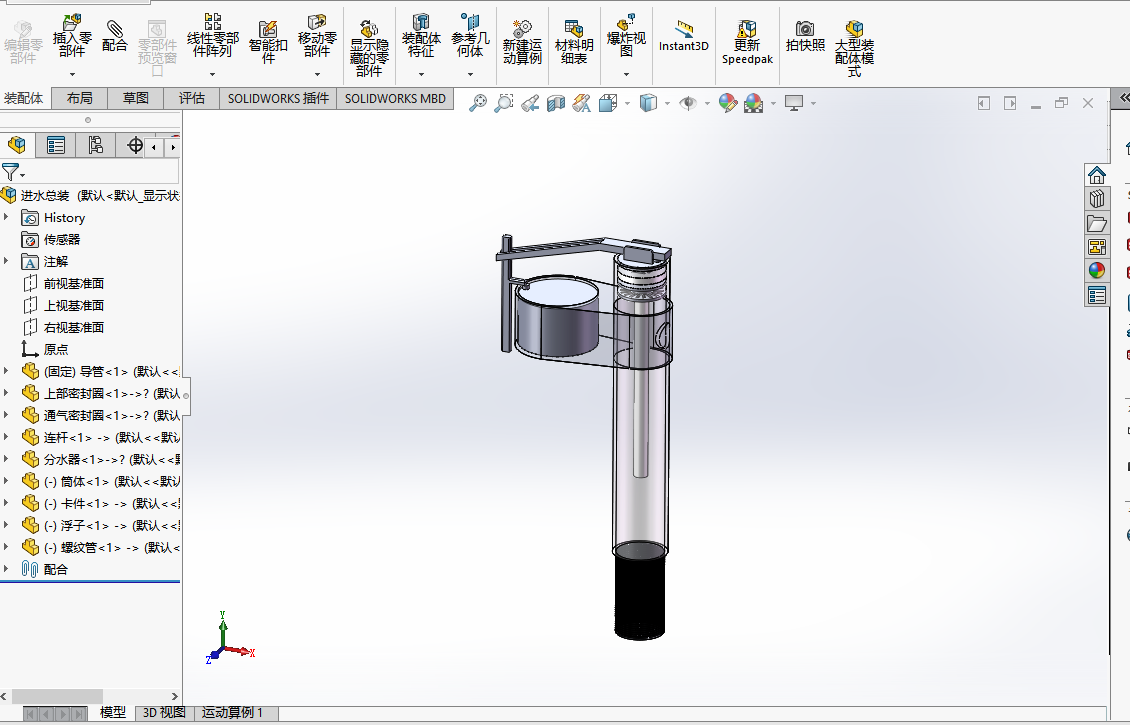
Task: Open SOLIDWORKS Resources home icon in task pane
Action: (1097, 175)
